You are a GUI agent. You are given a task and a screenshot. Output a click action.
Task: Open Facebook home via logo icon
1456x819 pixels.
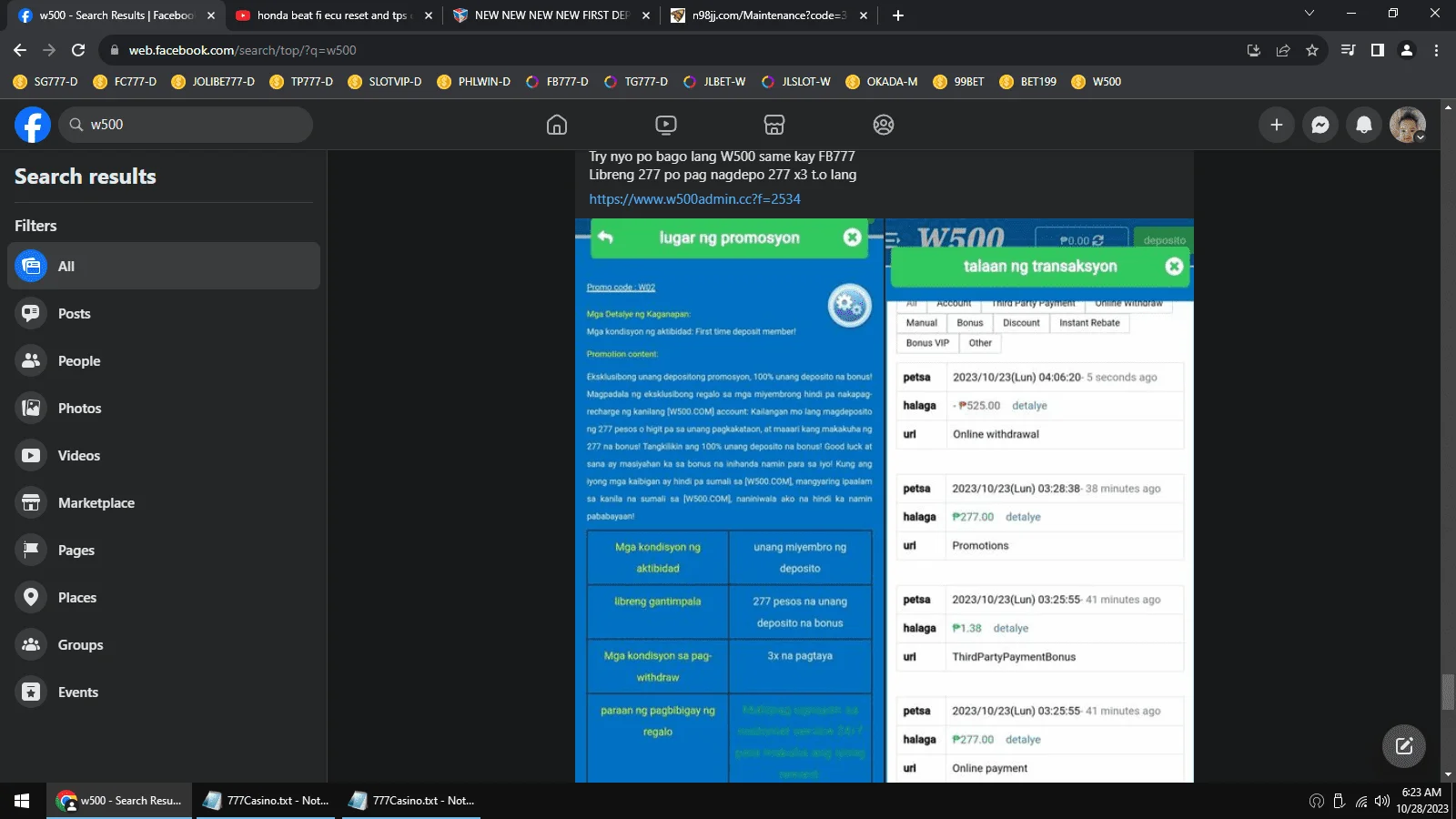point(33,125)
